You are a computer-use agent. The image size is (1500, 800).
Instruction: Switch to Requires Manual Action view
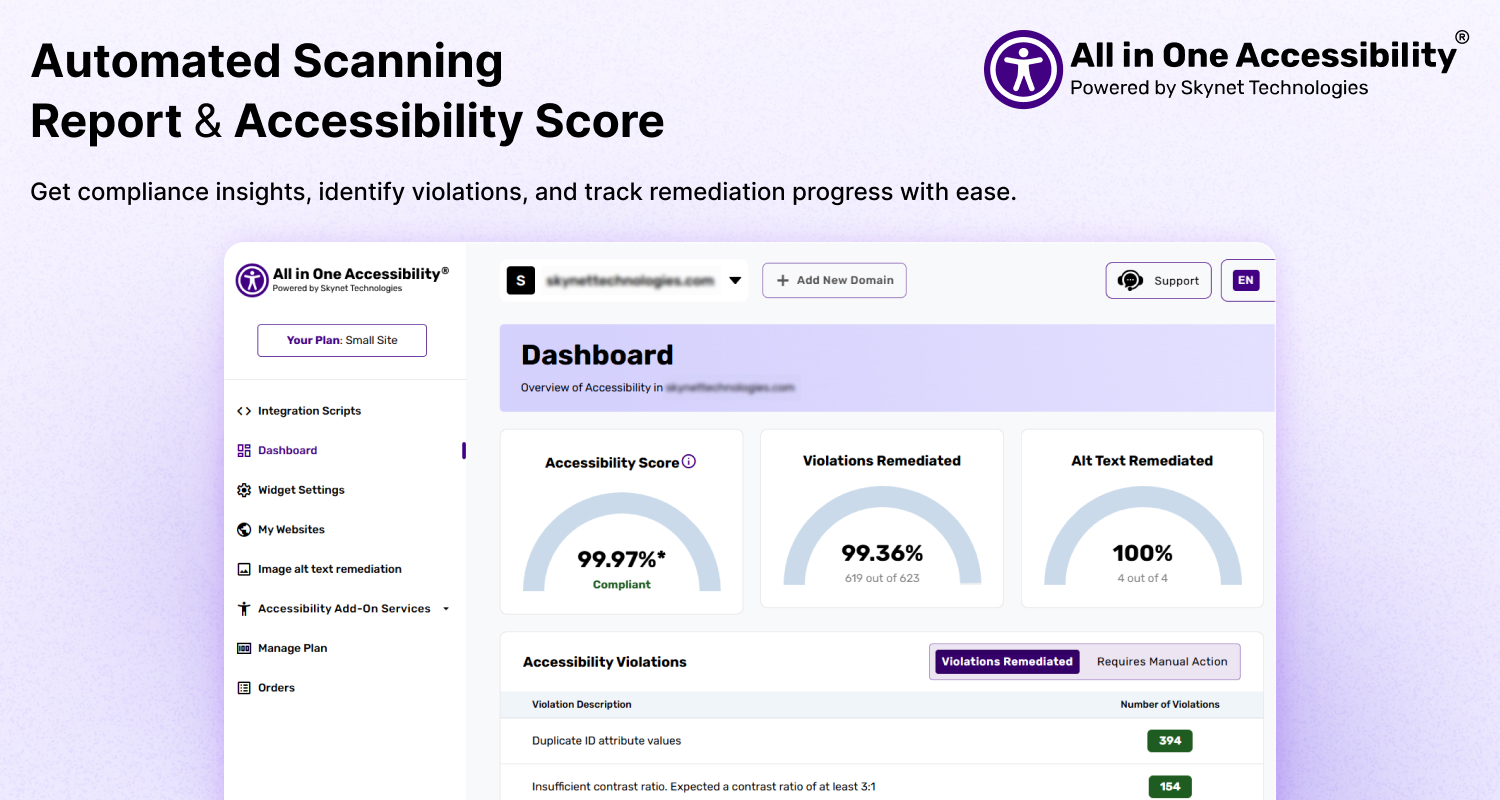(x=1162, y=662)
